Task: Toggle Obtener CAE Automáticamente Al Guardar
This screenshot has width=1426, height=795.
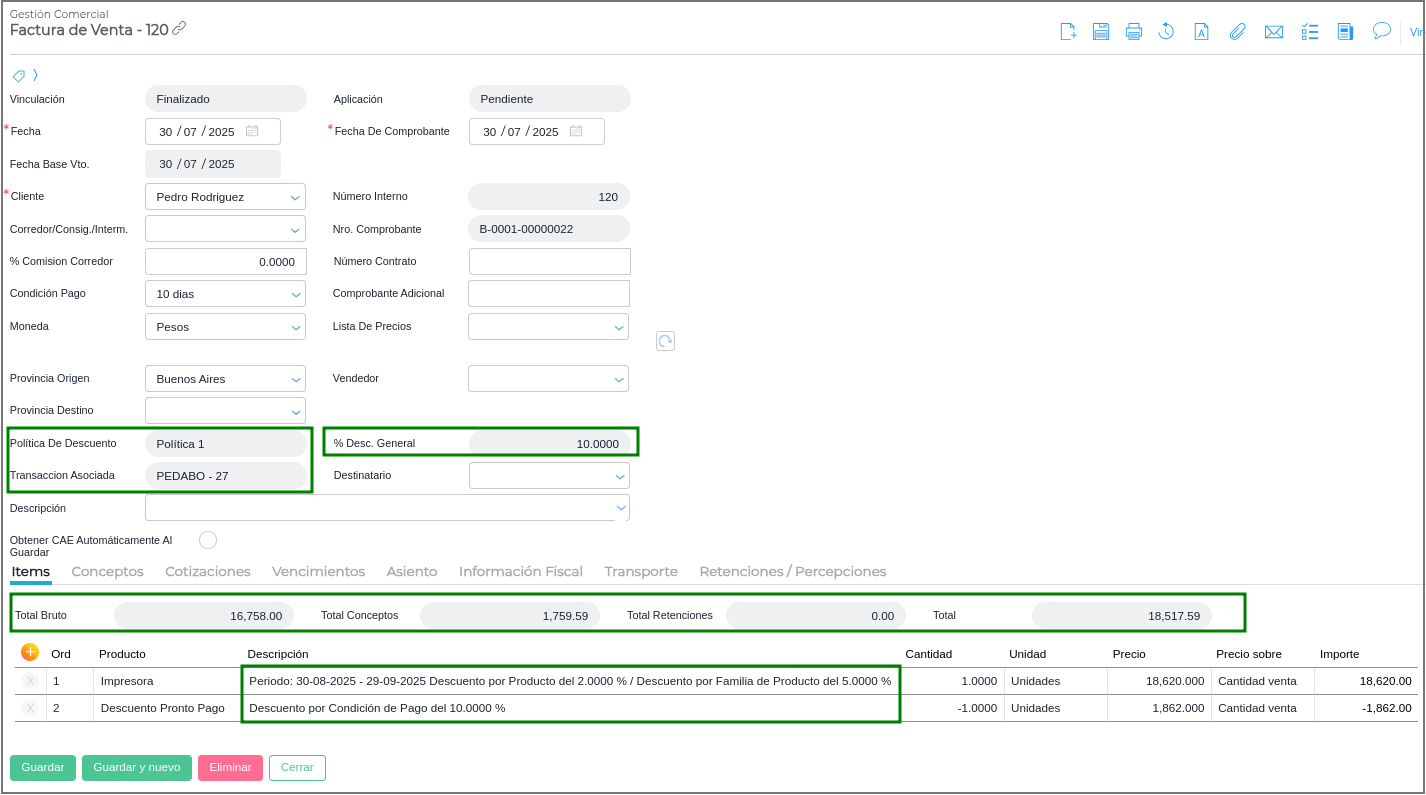Action: [x=208, y=540]
